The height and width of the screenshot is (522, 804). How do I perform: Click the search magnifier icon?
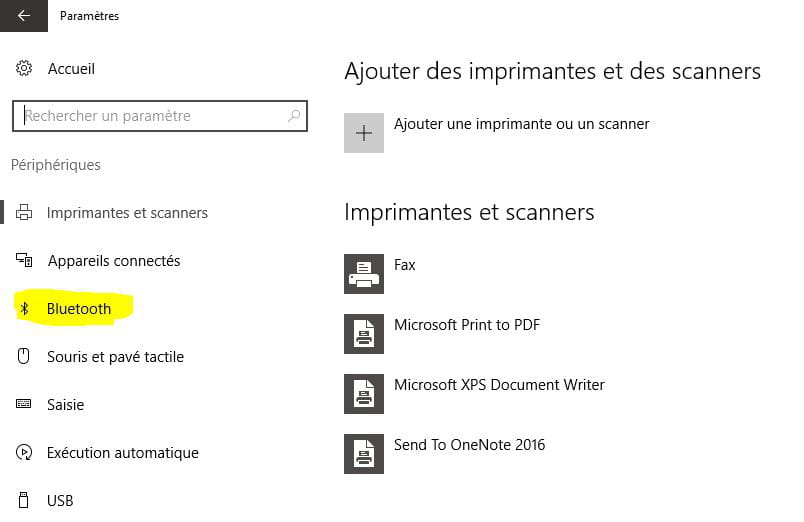point(294,116)
